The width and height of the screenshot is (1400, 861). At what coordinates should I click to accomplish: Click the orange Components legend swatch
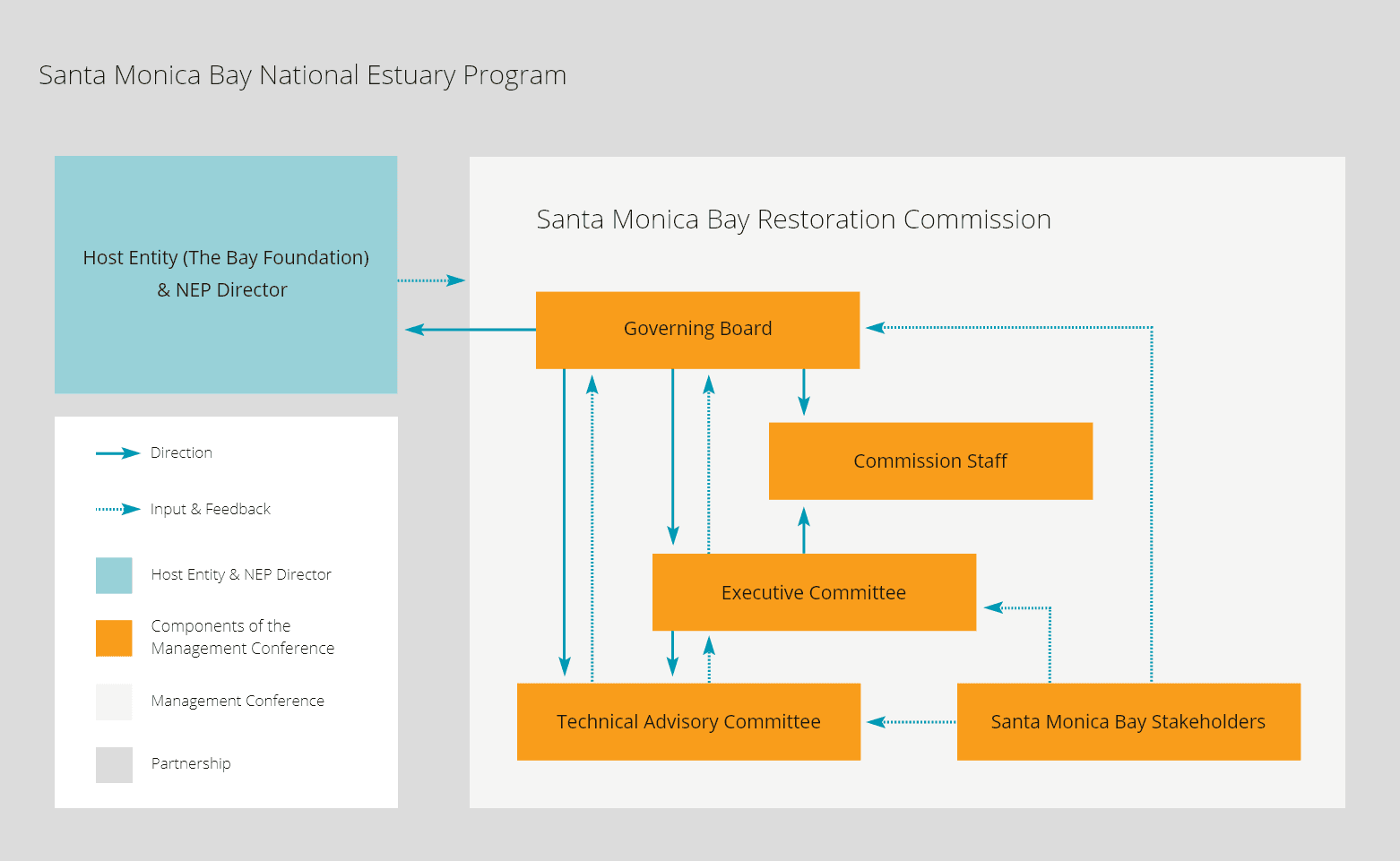click(x=113, y=637)
